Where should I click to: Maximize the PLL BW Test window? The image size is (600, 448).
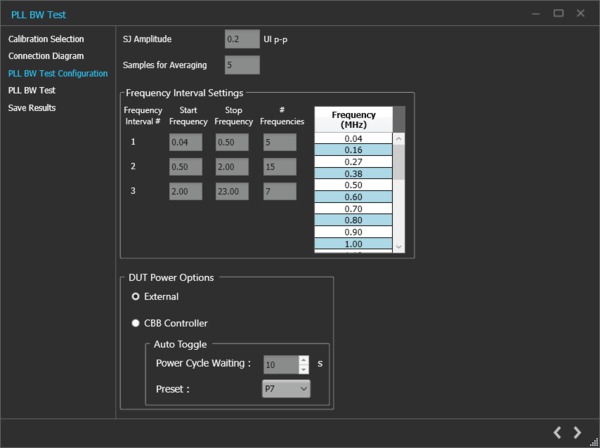point(558,13)
